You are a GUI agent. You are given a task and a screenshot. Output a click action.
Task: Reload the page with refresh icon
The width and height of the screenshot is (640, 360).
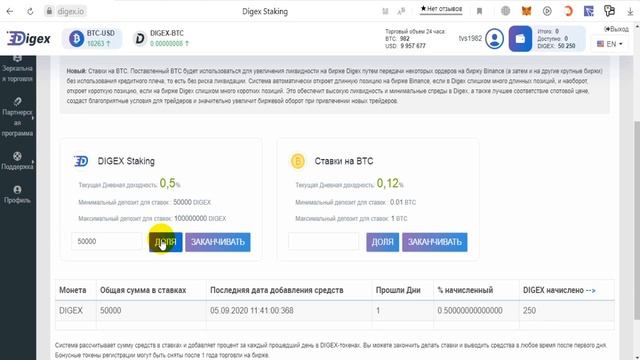click(x=30, y=11)
